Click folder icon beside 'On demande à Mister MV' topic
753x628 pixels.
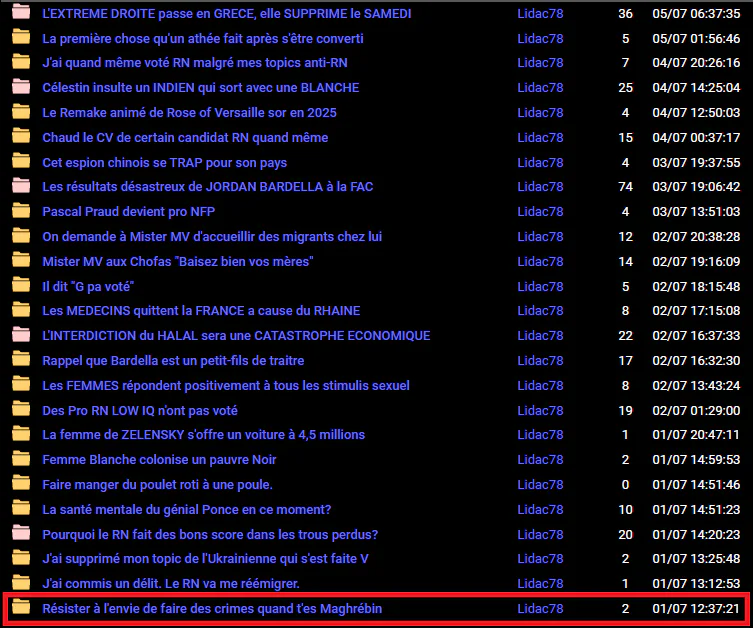point(21,235)
